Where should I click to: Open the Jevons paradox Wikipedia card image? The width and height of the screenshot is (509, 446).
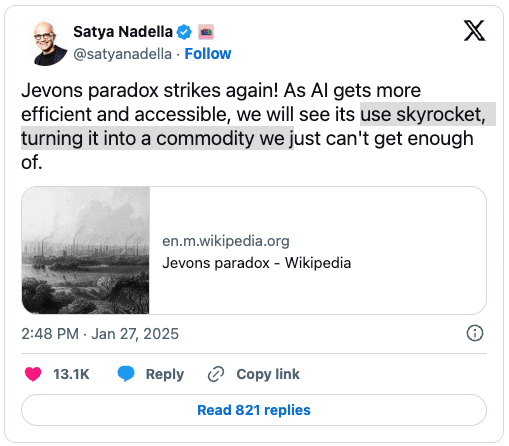pos(86,250)
